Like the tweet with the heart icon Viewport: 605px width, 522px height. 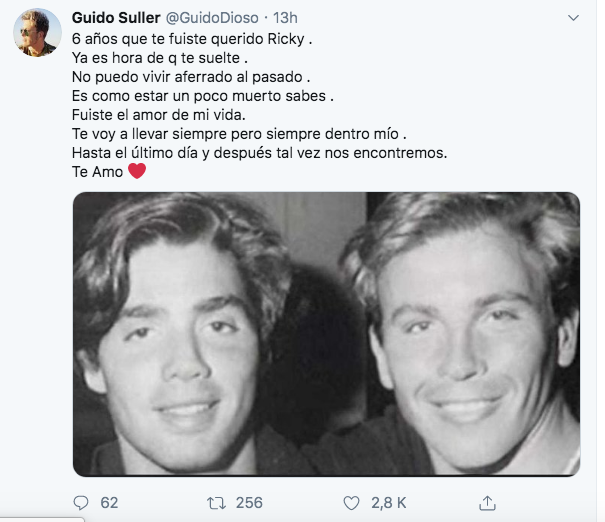(x=351, y=503)
